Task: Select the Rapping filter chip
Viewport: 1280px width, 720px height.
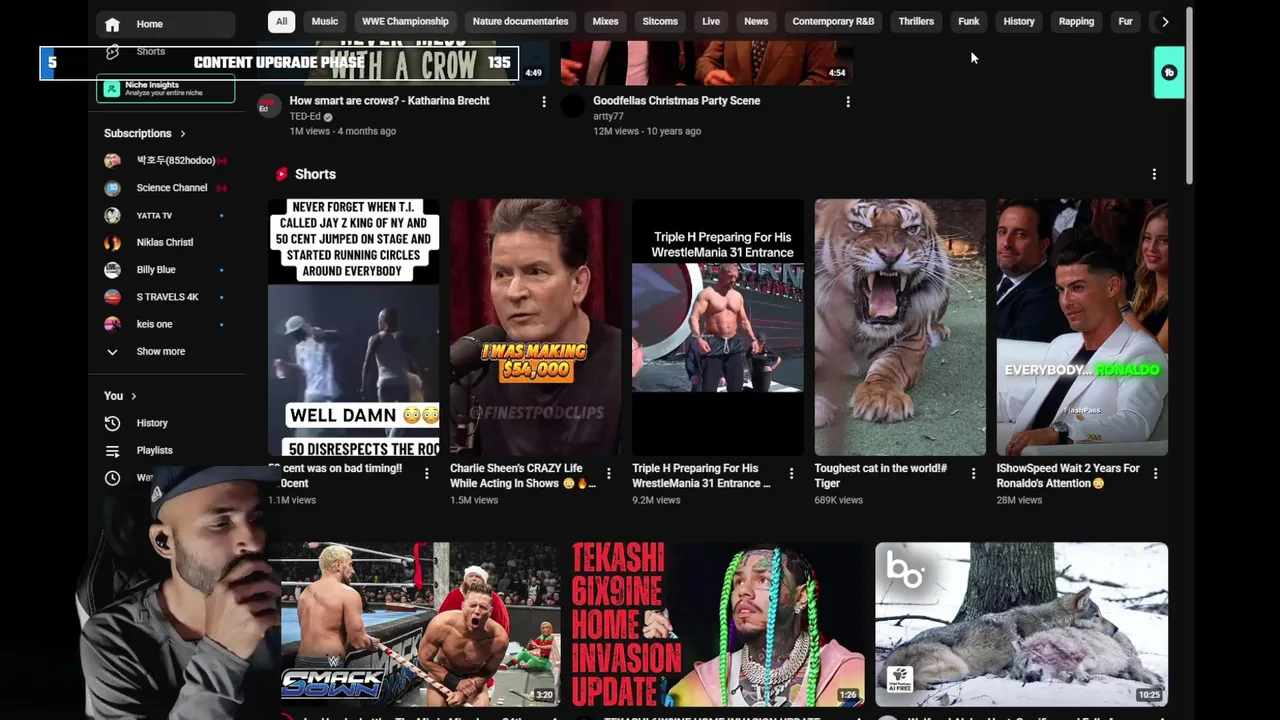Action: click(1076, 21)
